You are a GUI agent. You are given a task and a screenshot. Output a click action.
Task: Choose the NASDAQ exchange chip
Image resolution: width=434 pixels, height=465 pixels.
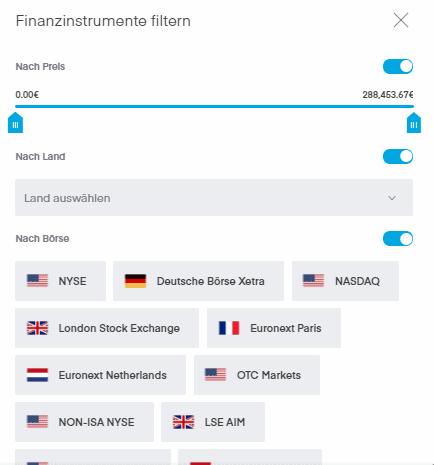point(345,281)
